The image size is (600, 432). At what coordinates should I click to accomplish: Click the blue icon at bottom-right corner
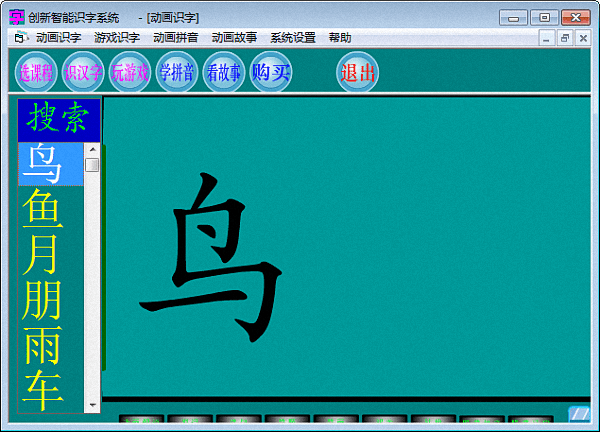tap(579, 414)
